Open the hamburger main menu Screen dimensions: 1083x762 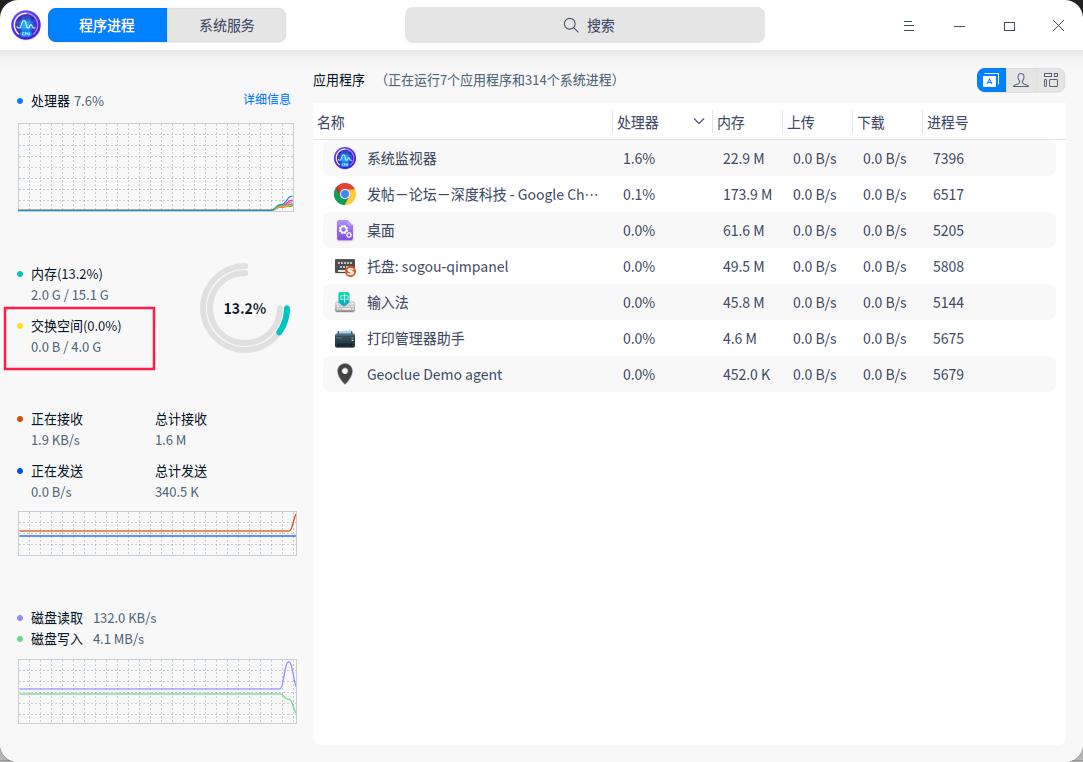(x=909, y=26)
